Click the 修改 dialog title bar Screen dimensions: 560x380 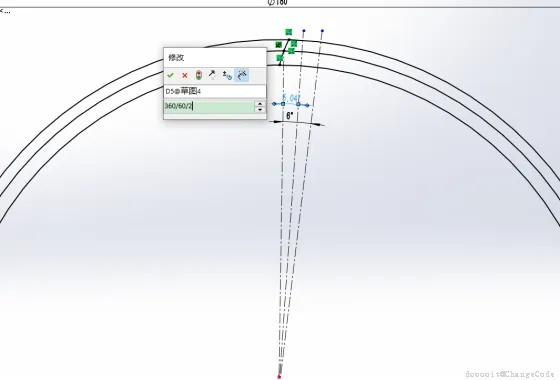(x=215, y=57)
